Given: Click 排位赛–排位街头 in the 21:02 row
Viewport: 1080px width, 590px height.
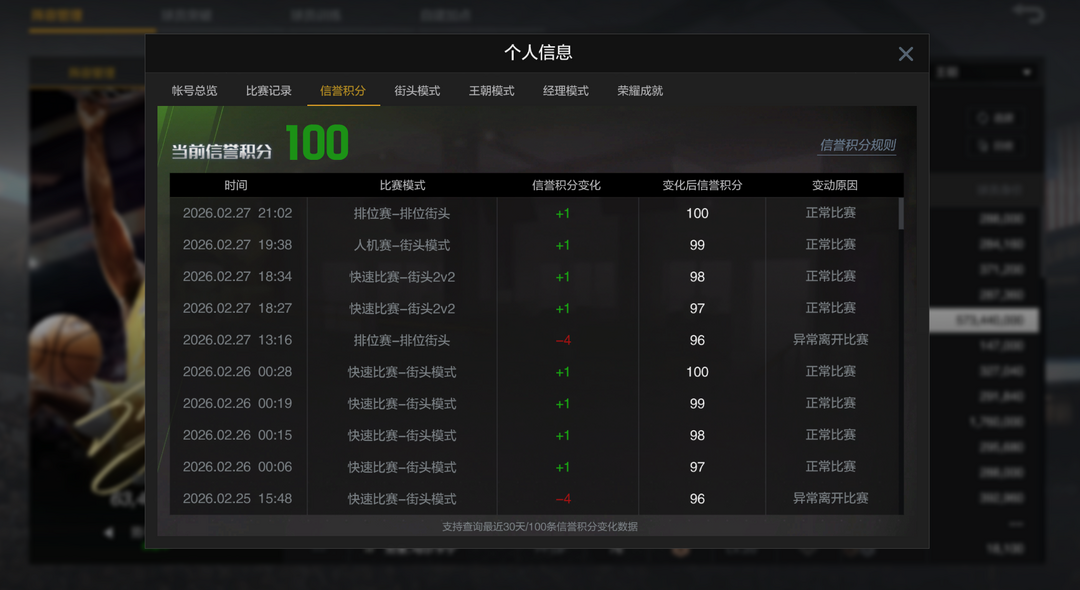Looking at the screenshot, I should tap(402, 213).
